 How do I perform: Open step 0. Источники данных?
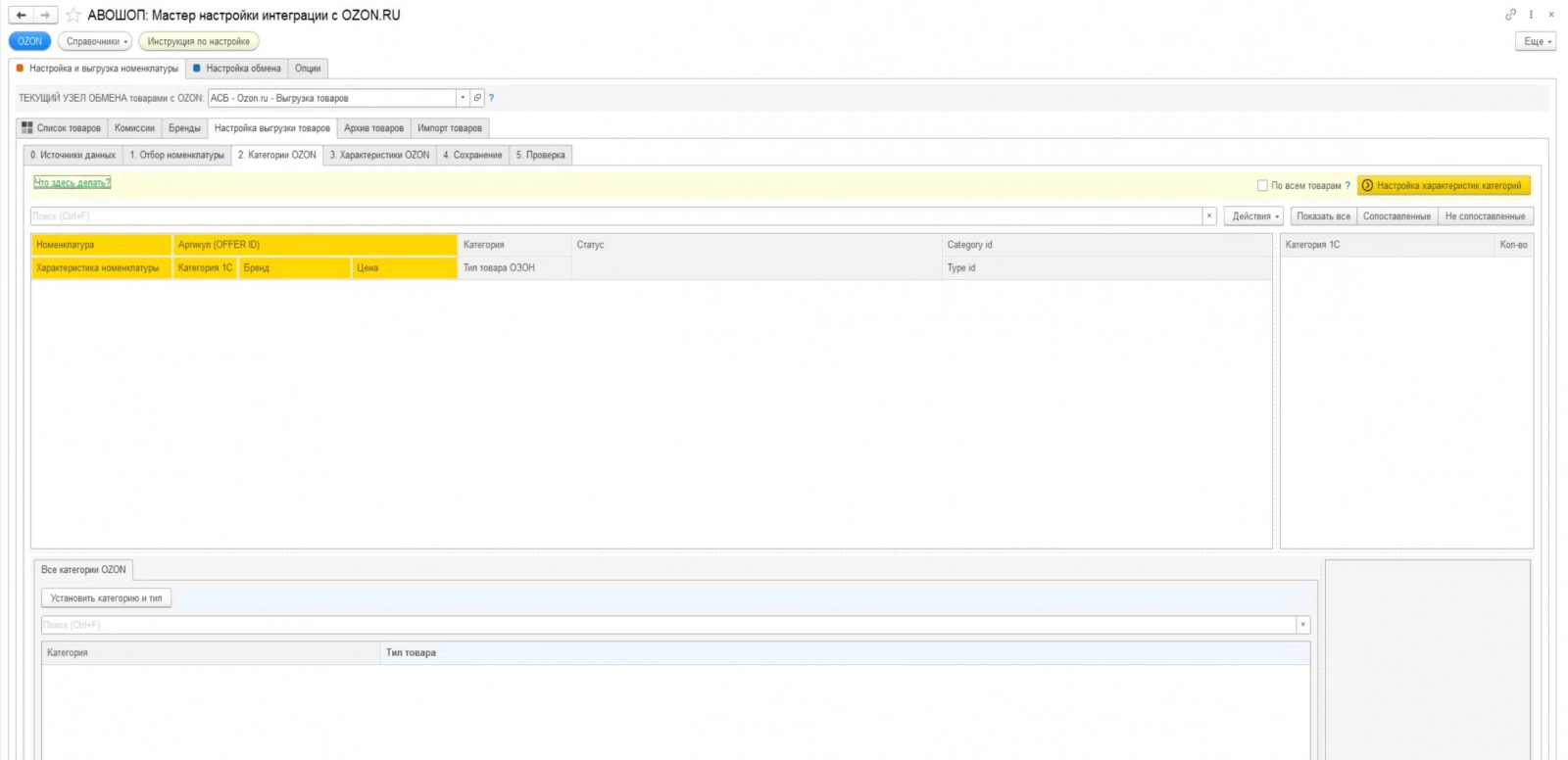click(x=73, y=155)
